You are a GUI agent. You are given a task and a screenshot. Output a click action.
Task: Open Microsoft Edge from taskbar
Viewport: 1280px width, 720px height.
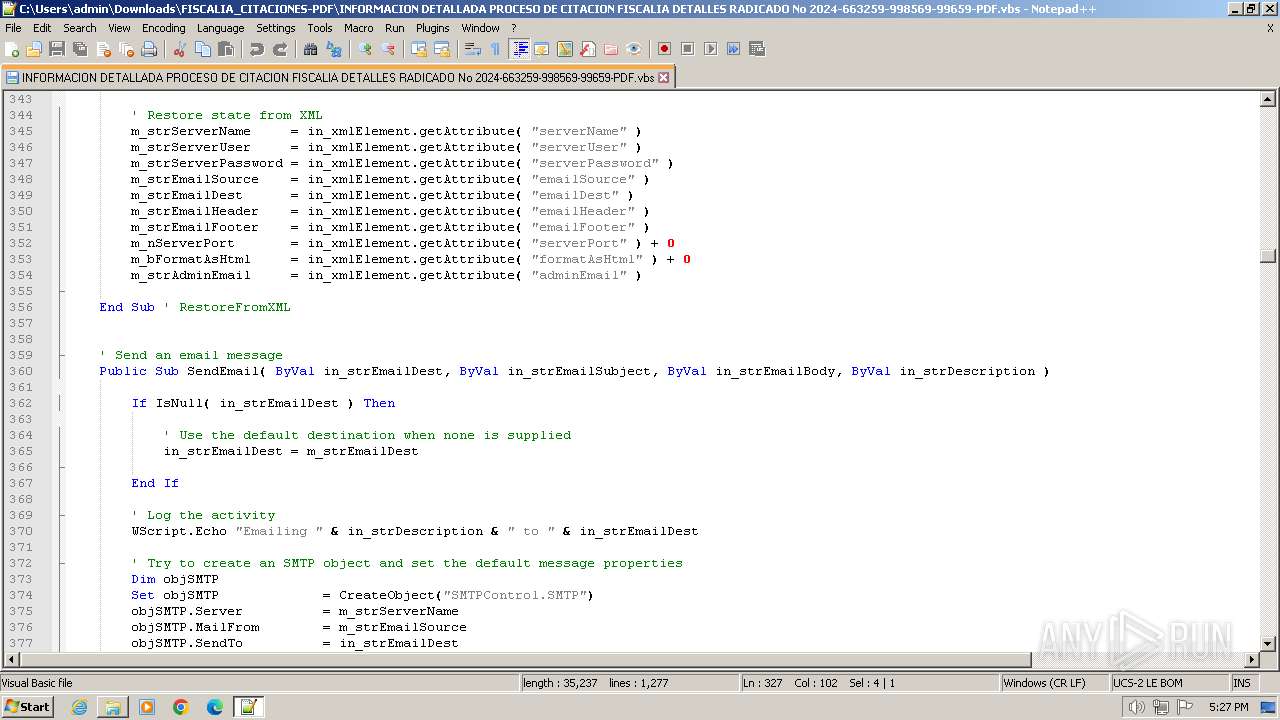coord(215,707)
